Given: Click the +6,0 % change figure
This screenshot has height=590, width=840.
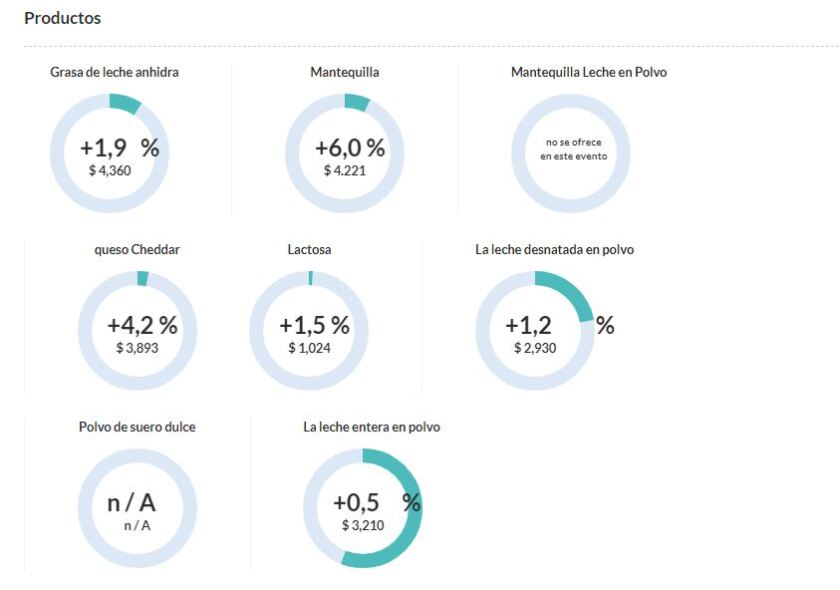Looking at the screenshot, I should click(350, 148).
